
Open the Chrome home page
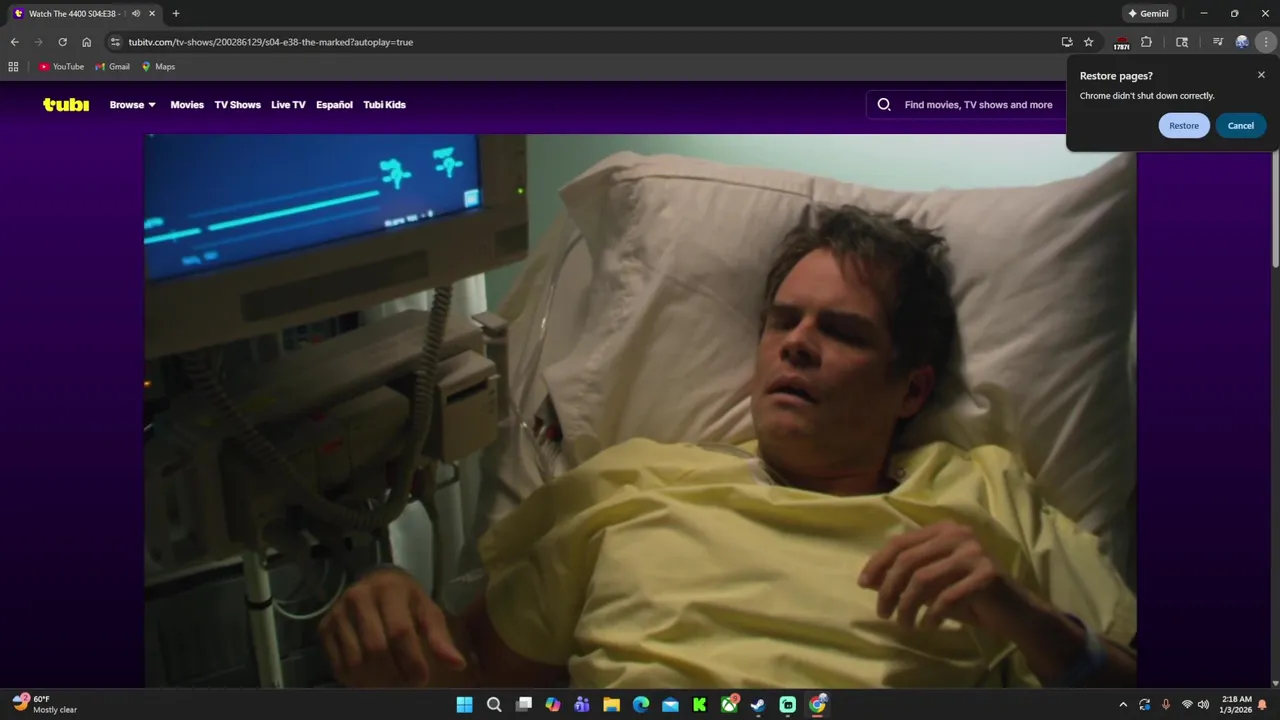87,42
